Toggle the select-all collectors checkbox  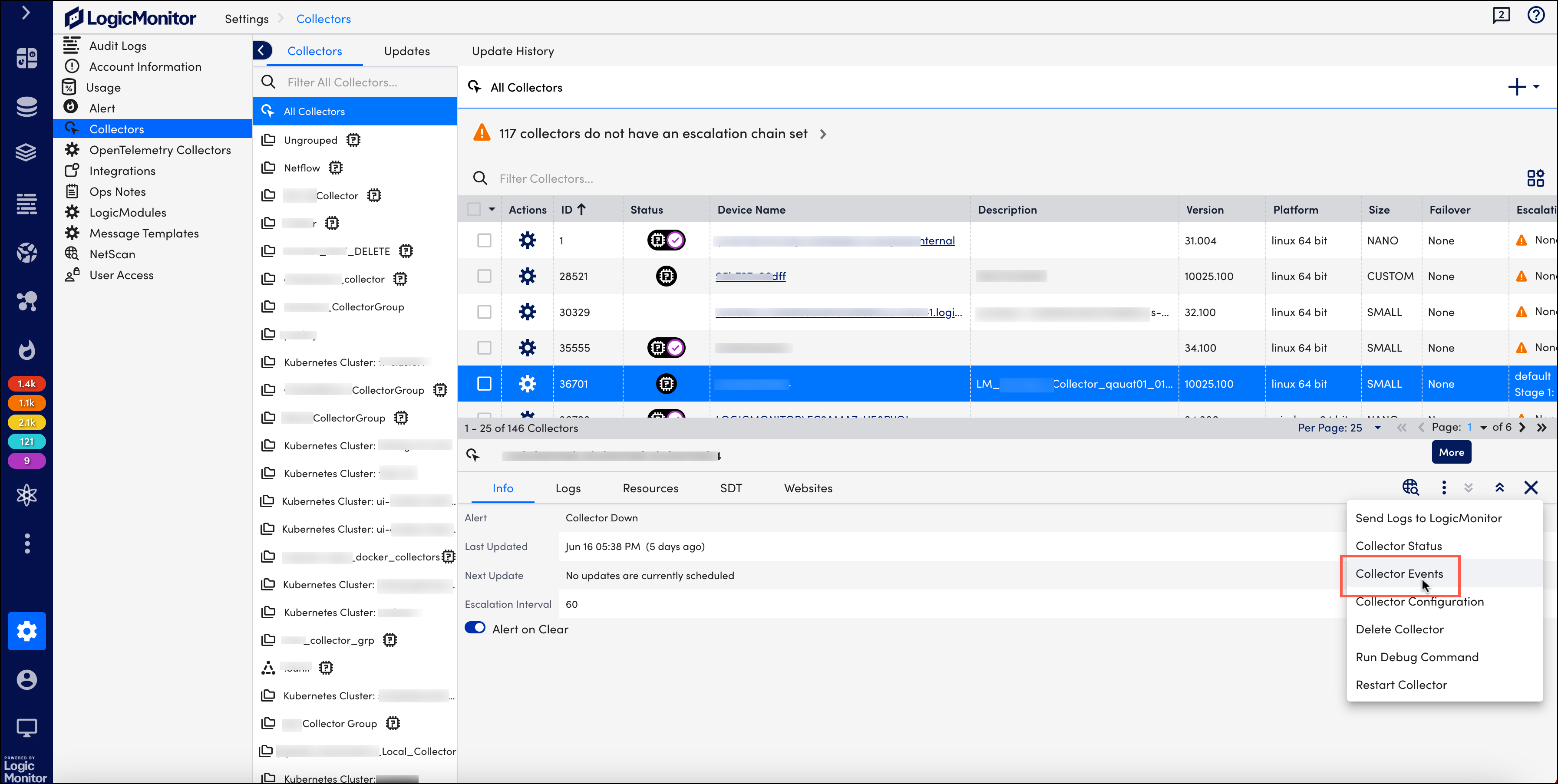(474, 209)
